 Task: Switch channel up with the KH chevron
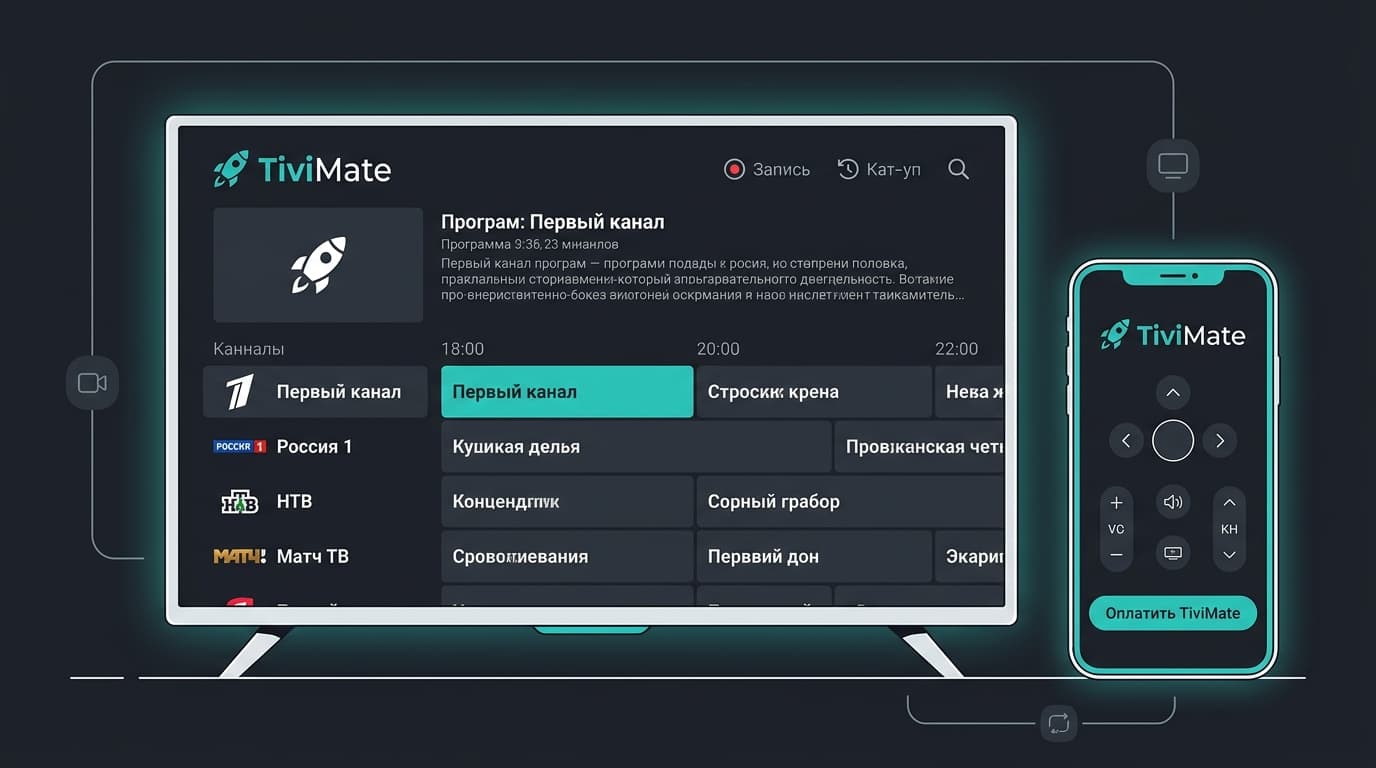point(1230,503)
